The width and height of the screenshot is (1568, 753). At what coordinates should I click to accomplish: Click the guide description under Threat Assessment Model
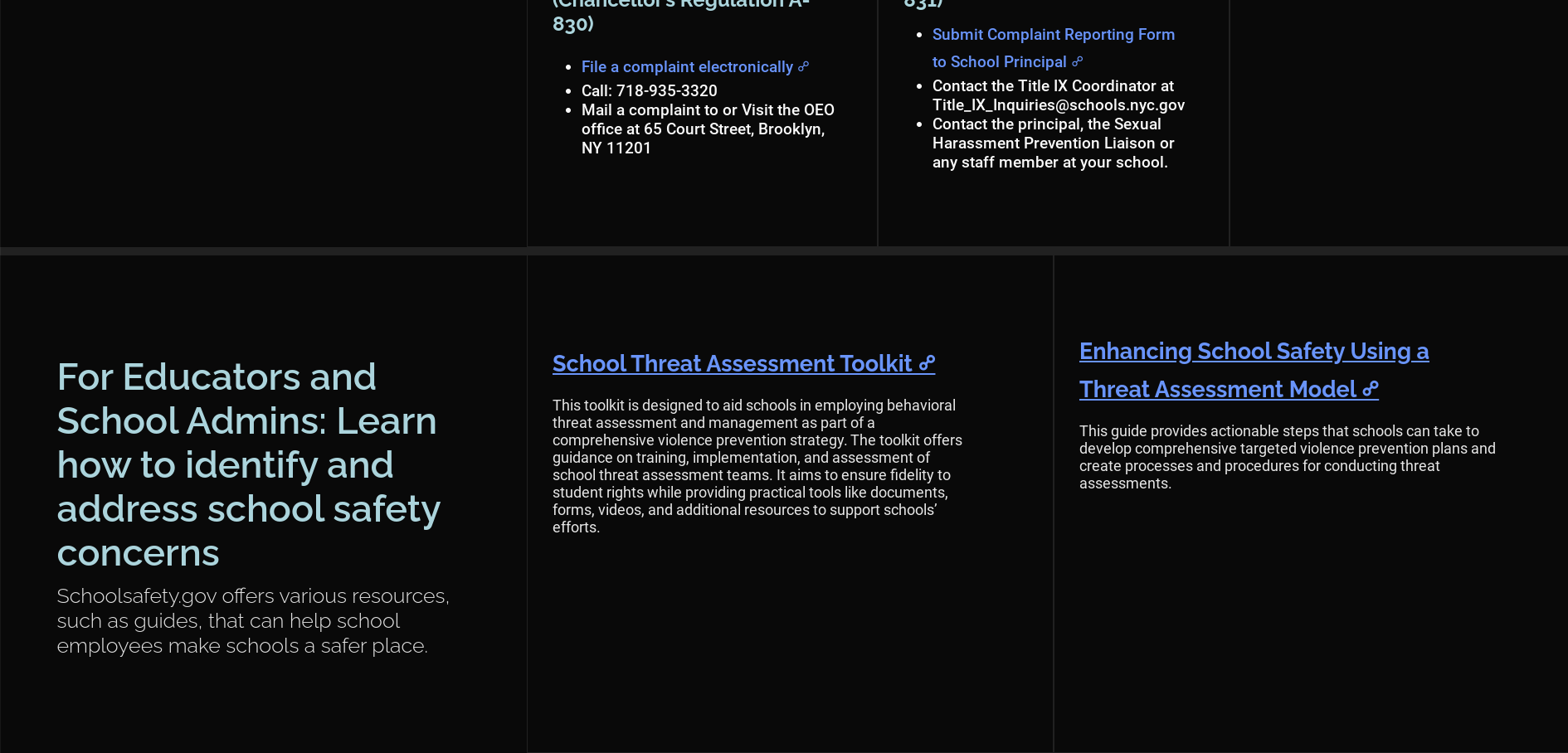click(x=1287, y=456)
